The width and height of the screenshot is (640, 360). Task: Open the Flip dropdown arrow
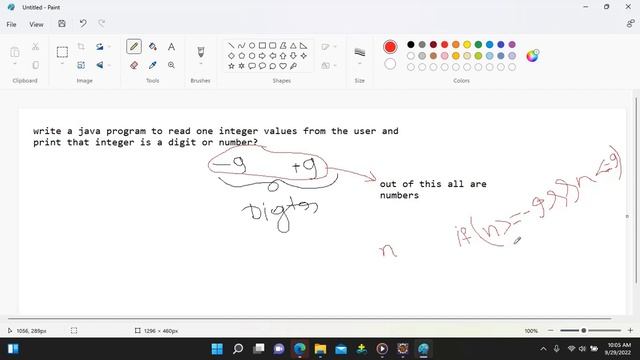[x=109, y=65]
